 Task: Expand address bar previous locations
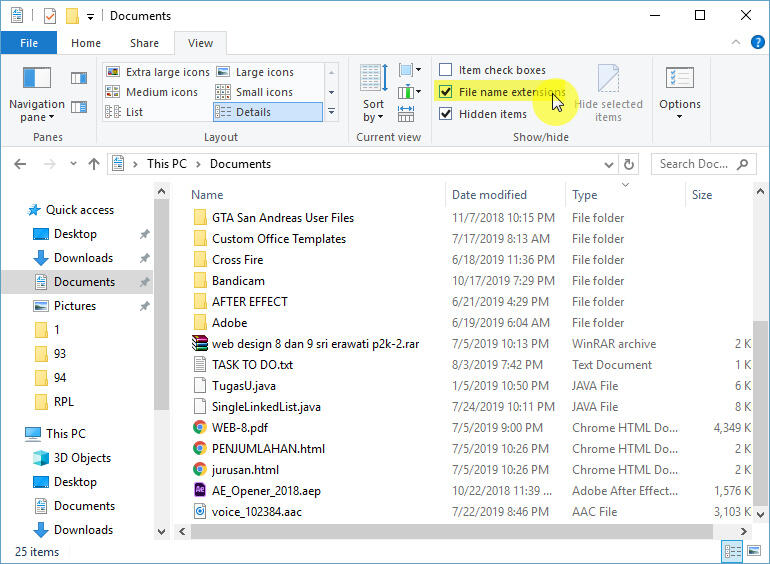coord(608,164)
